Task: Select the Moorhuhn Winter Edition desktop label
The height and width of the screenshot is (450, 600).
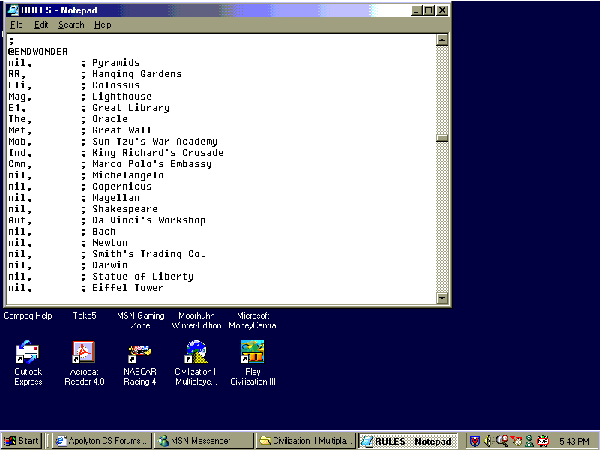Action: pos(196,321)
